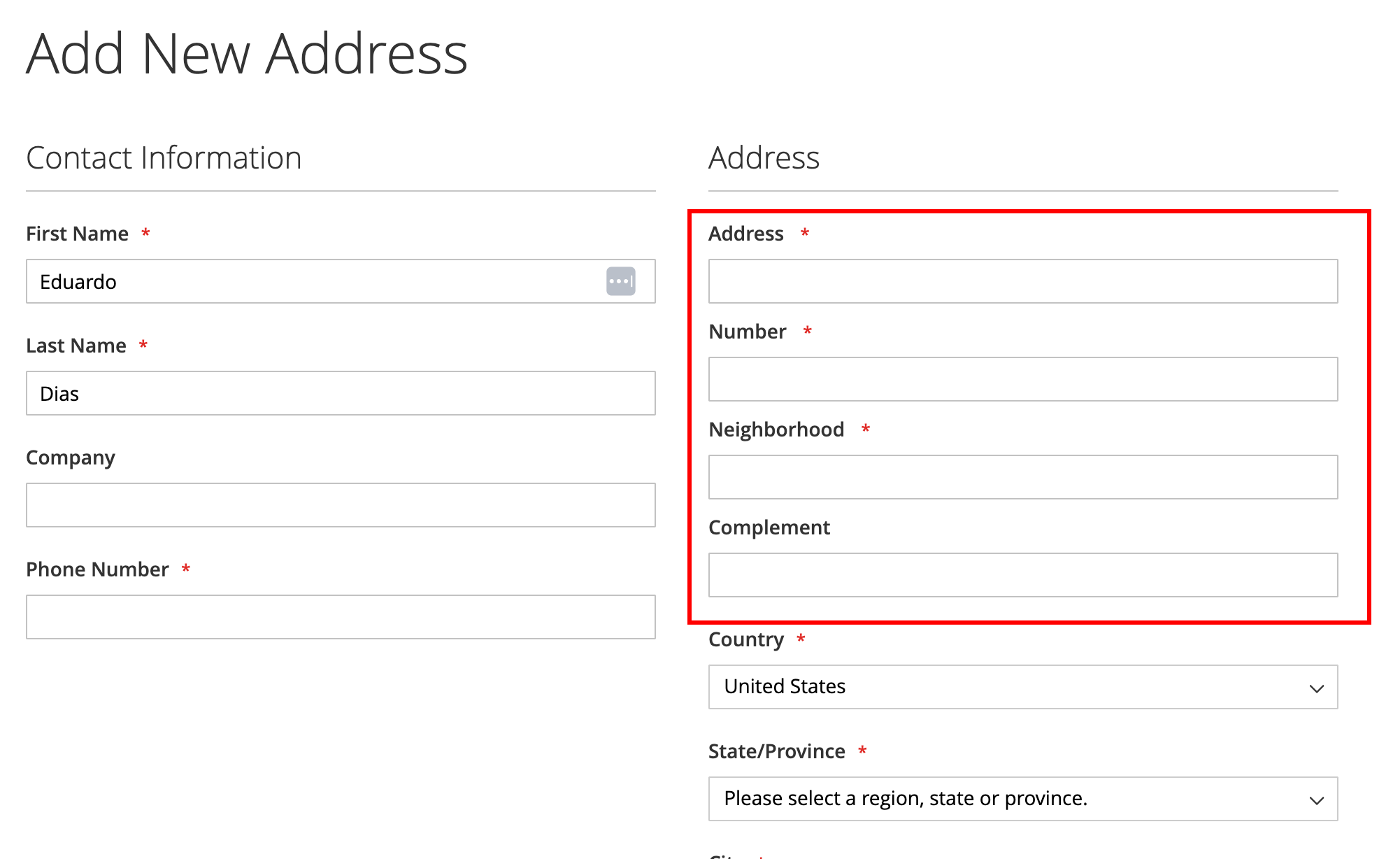Focus the Phone Number input field
Image resolution: width=1400 pixels, height=859 pixels.
(x=341, y=617)
